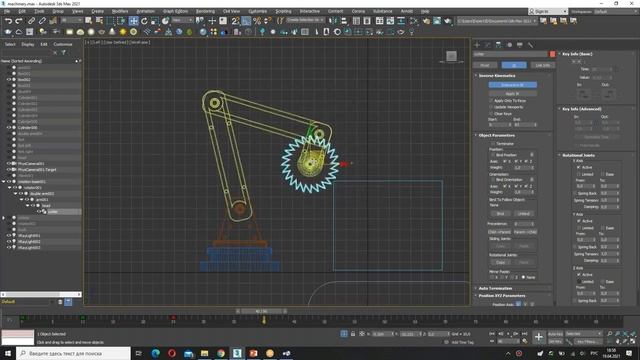Toggle Bind Orientation checkbox
The height and width of the screenshot is (360, 640).
coord(493,180)
